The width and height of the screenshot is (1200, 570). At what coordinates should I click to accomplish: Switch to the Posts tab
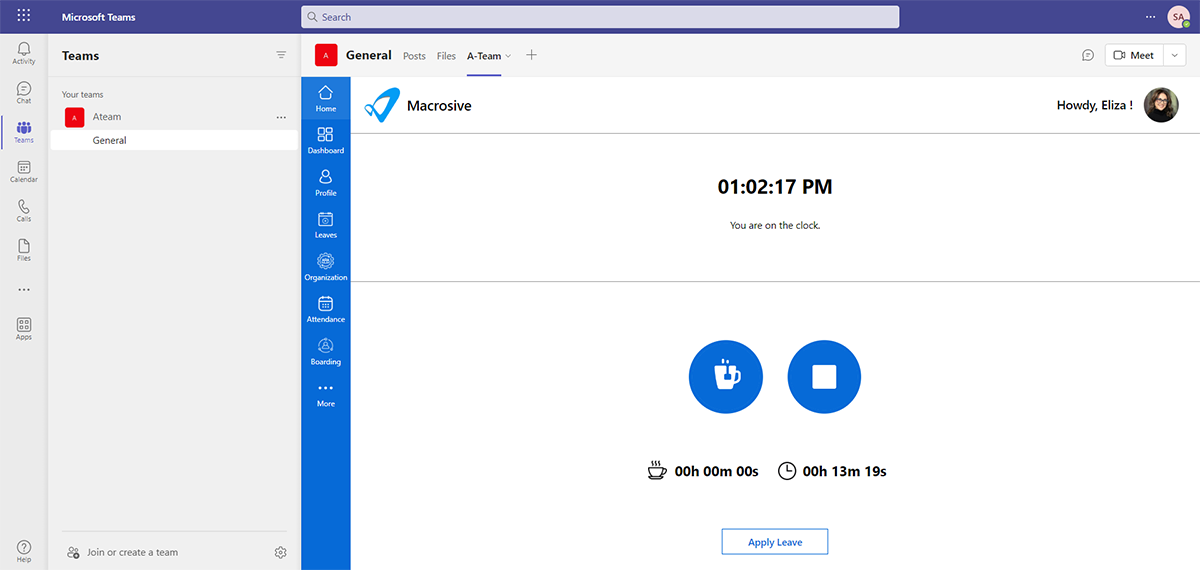(414, 56)
